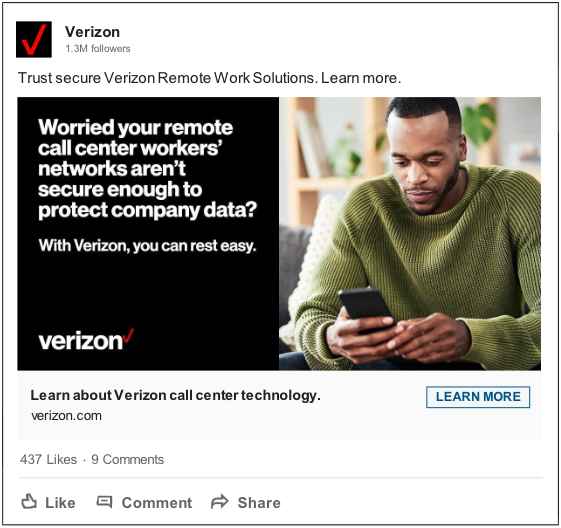Open the Verizon company page name

[92, 32]
